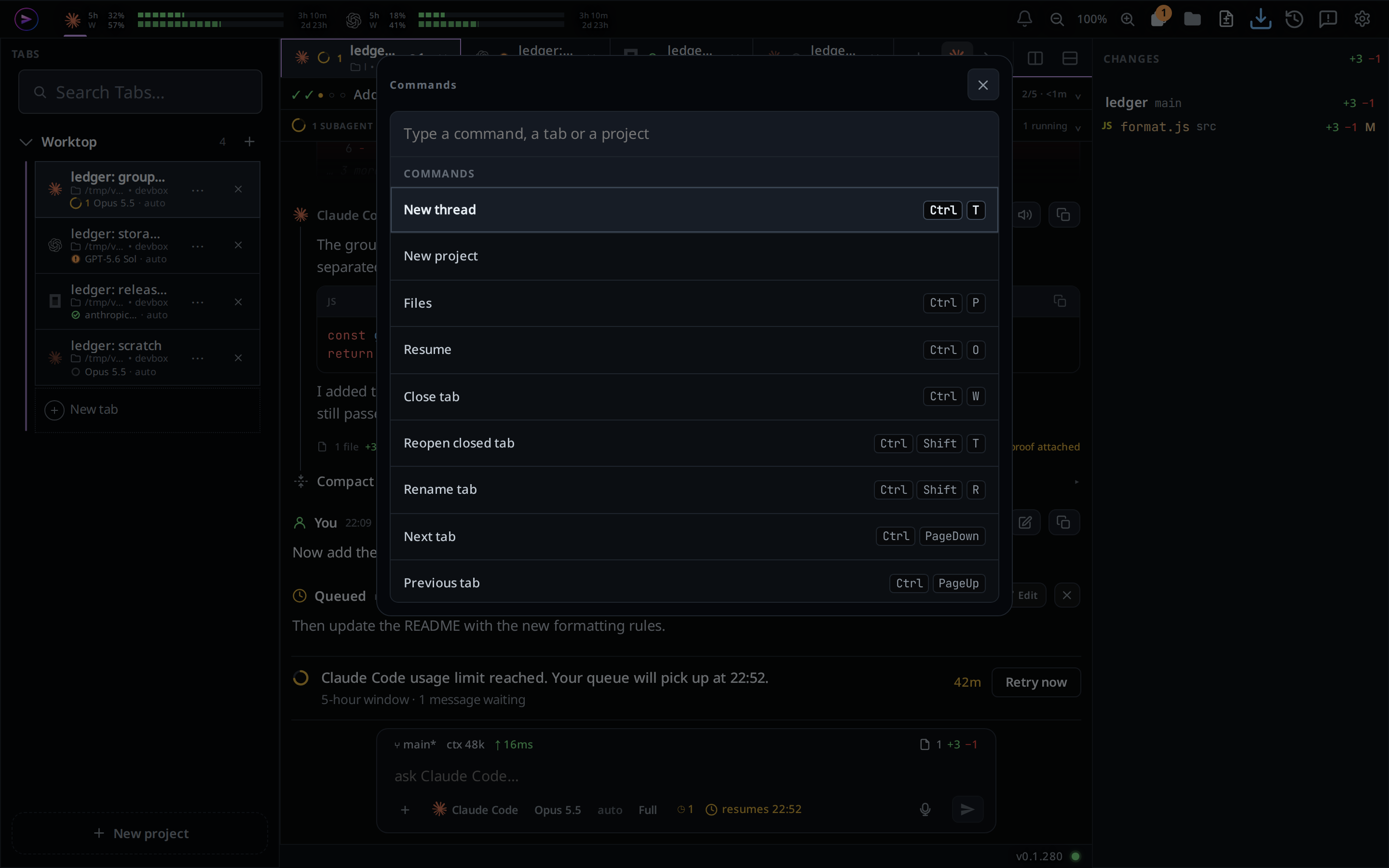Zoom in with the plus magnifier
This screenshot has width=1389, height=868.
pos(1127,19)
